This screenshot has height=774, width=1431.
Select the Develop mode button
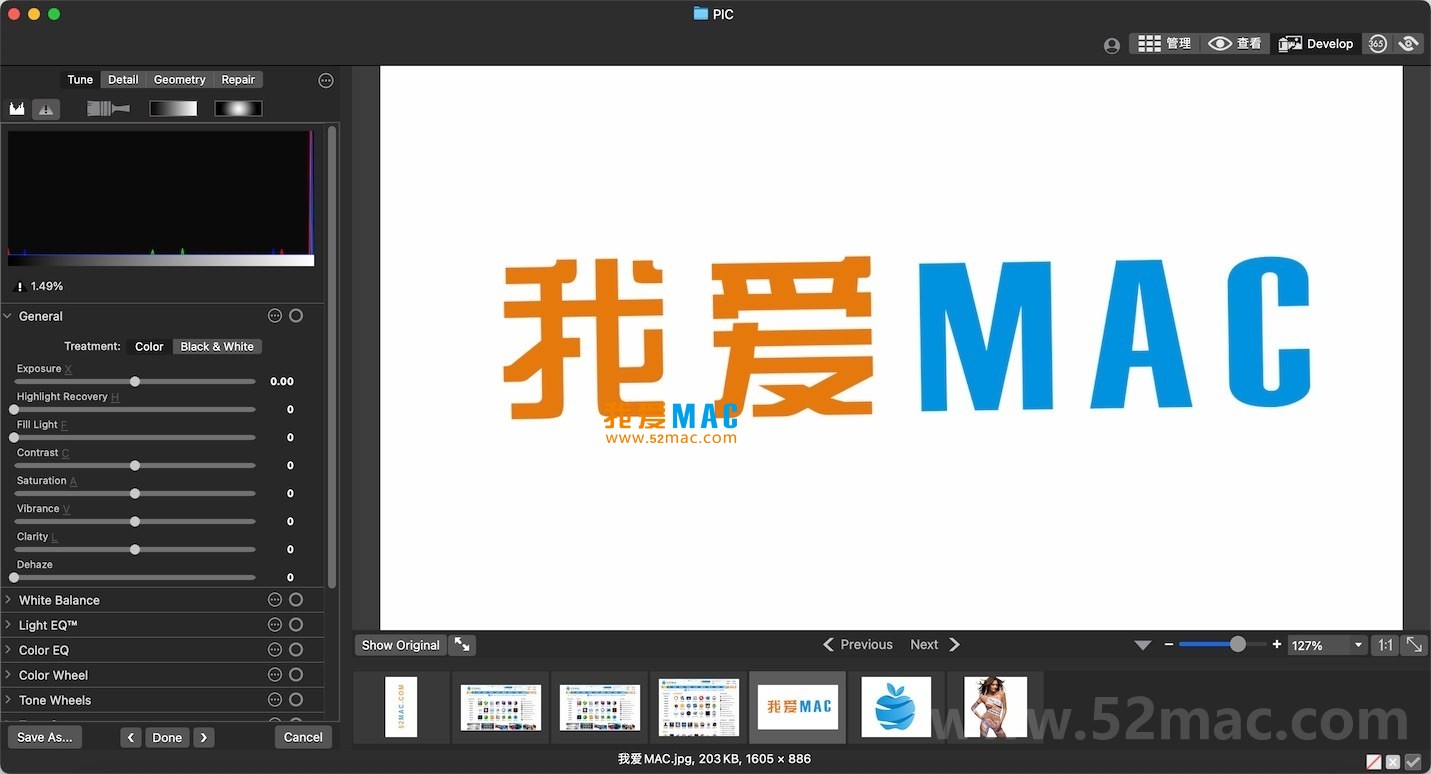[x=1316, y=43]
